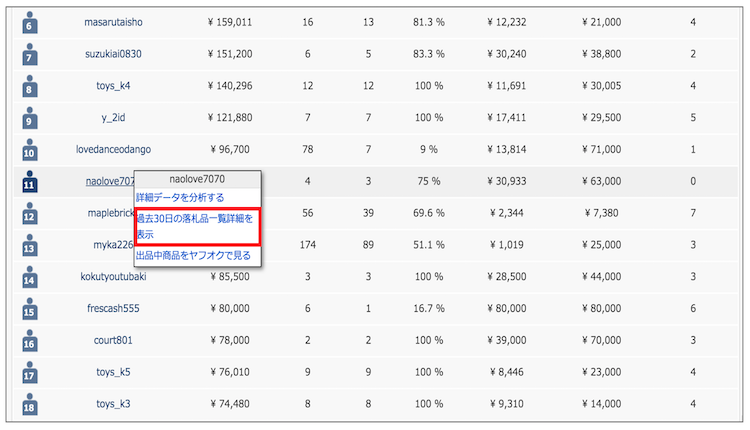Click the rank 6 seller icon

coord(29,23)
